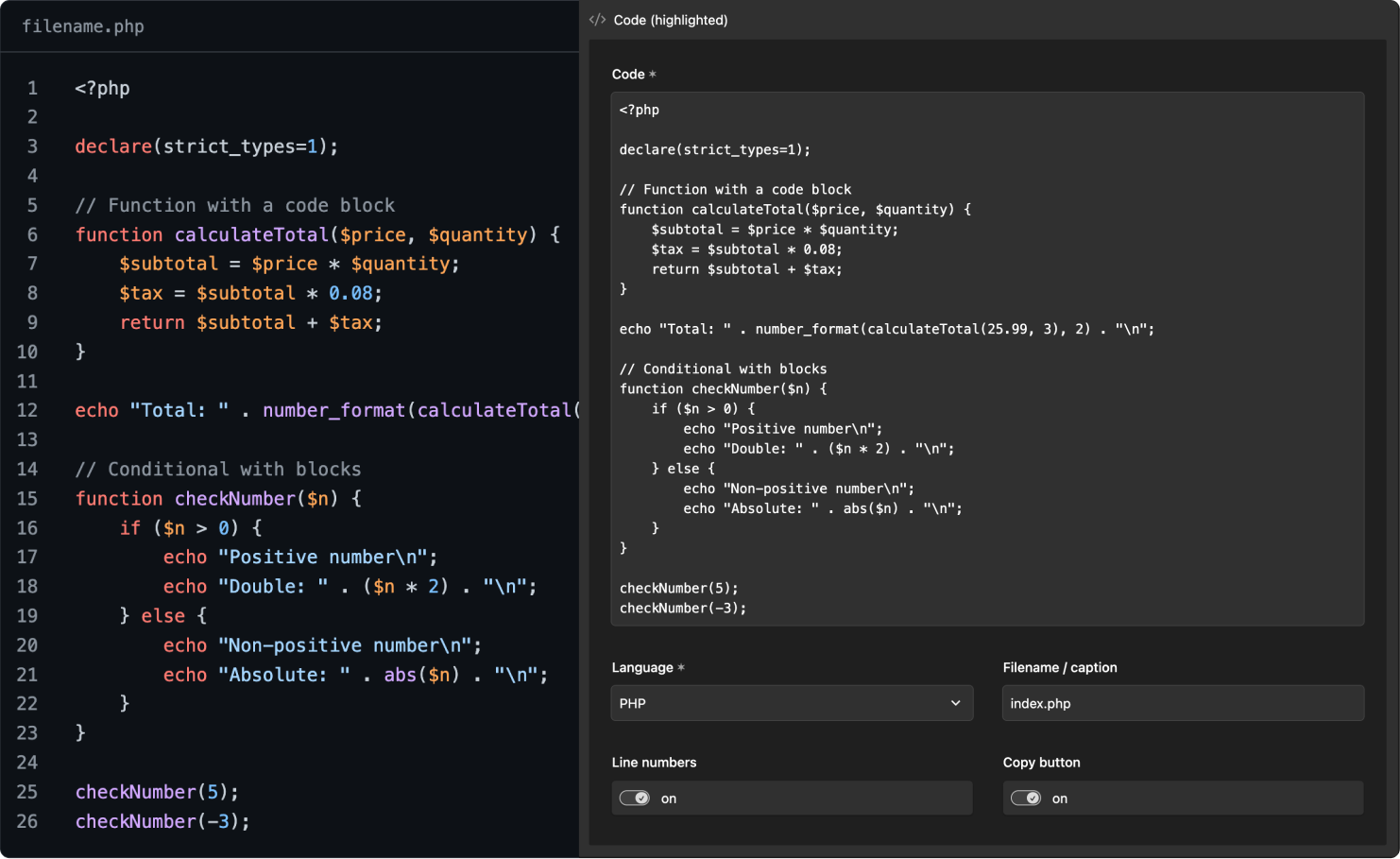Click 'checkNumber(5);' in the preview line 25

point(157,792)
